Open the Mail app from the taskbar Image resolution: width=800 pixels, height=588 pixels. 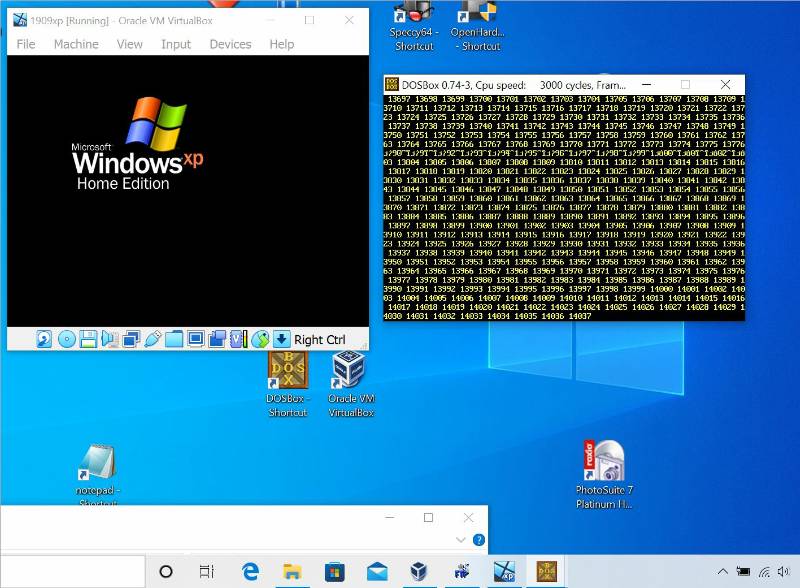pyautogui.click(x=377, y=572)
